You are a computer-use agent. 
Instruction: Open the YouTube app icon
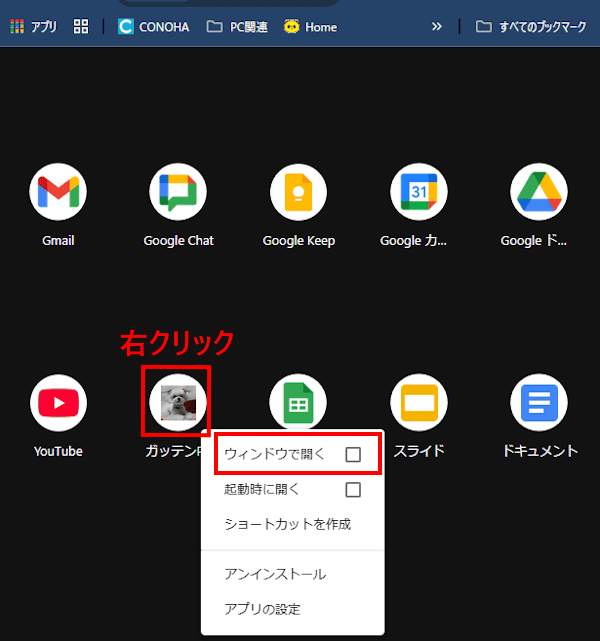click(x=58, y=403)
